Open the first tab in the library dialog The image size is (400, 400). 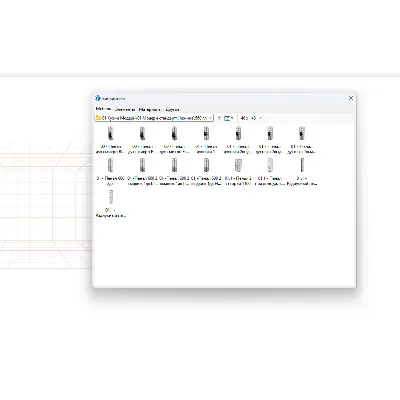click(x=103, y=109)
